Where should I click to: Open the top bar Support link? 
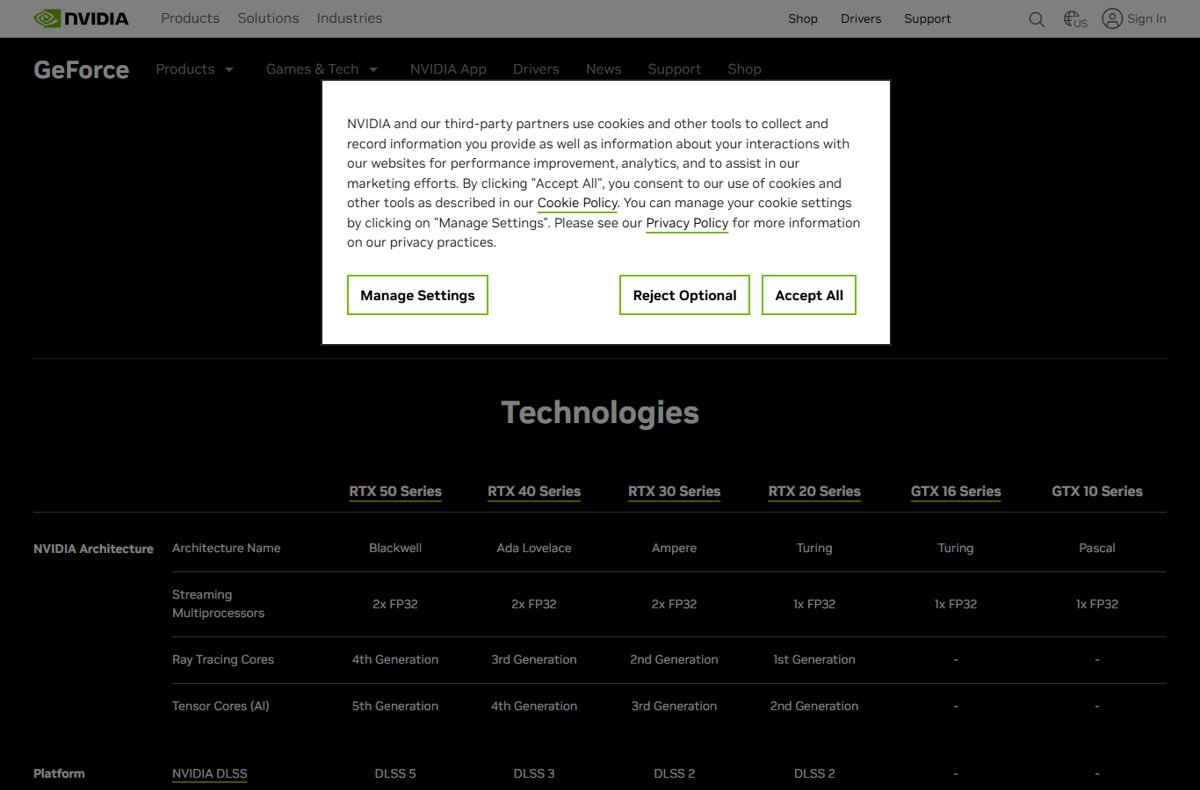[x=928, y=19]
